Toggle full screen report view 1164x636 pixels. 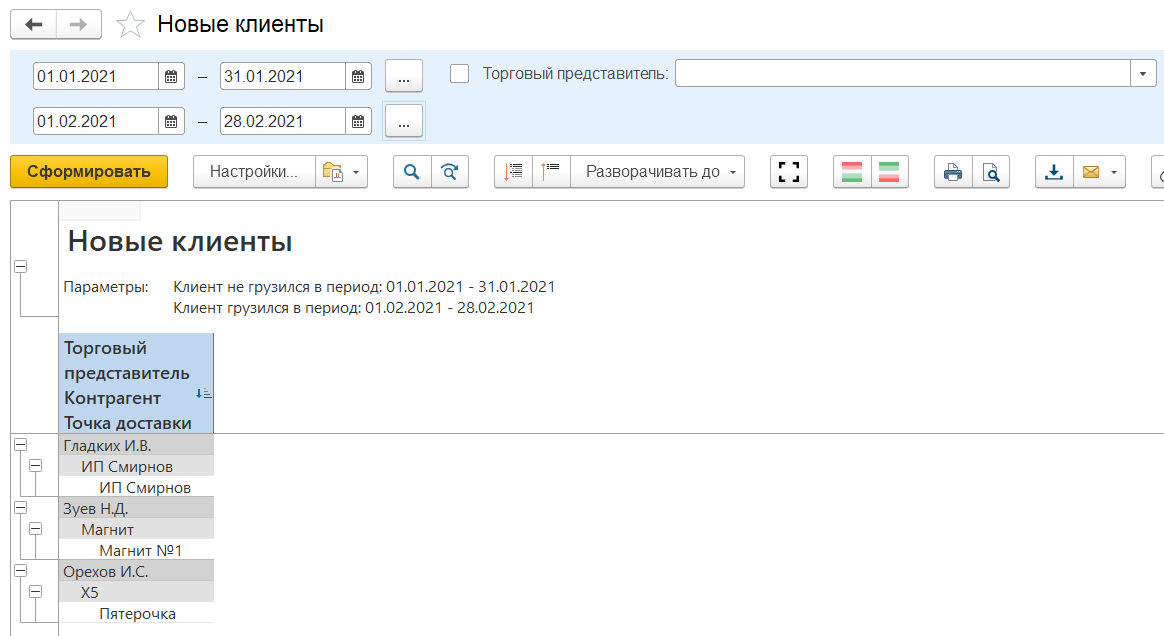(789, 172)
